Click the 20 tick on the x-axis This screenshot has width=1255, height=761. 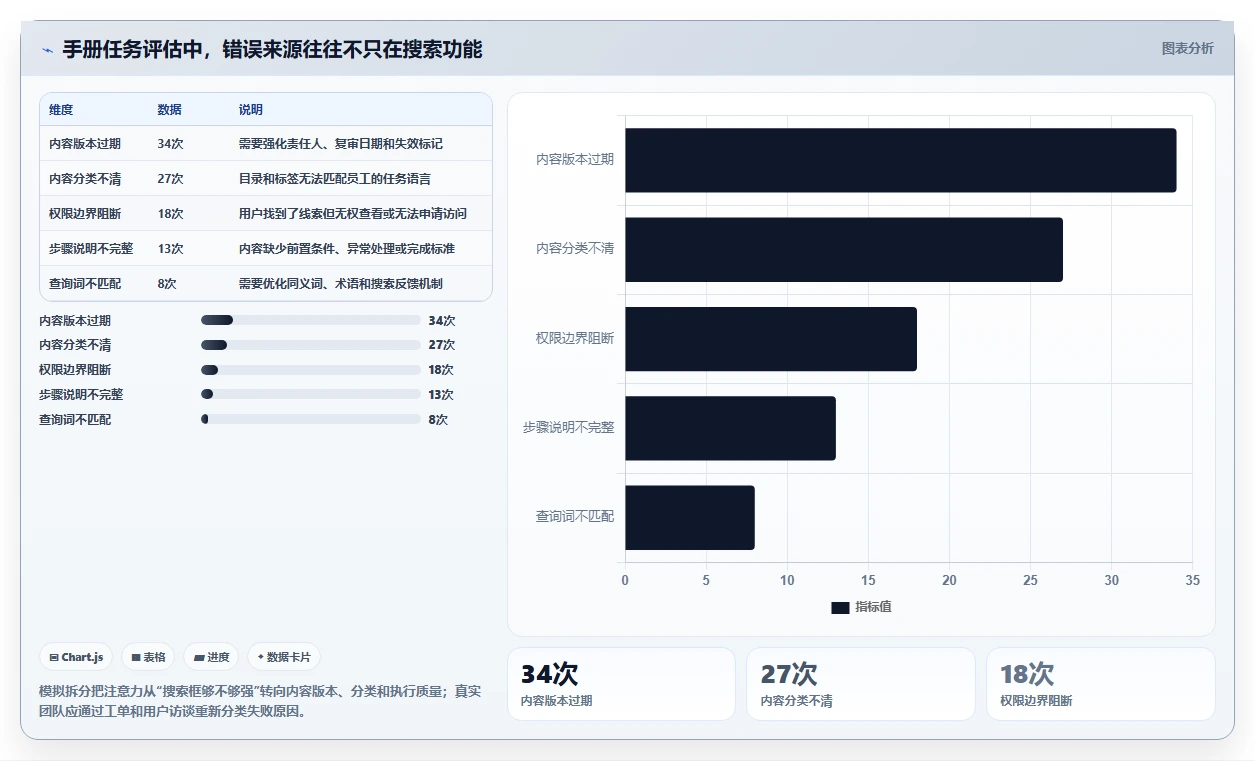(949, 580)
